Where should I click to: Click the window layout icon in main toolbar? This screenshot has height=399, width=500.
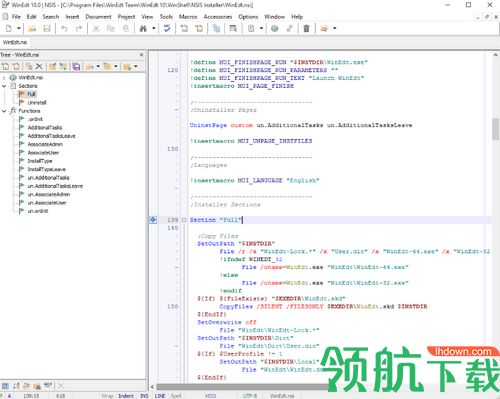[x=233, y=29]
